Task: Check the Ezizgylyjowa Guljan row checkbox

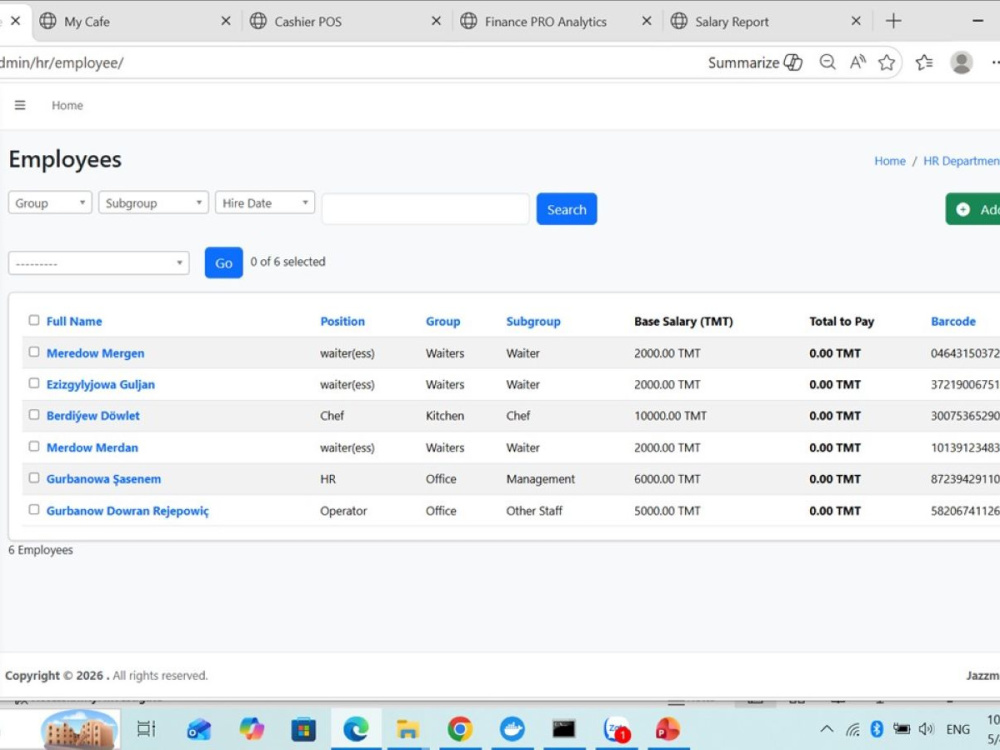Action: pos(34,383)
